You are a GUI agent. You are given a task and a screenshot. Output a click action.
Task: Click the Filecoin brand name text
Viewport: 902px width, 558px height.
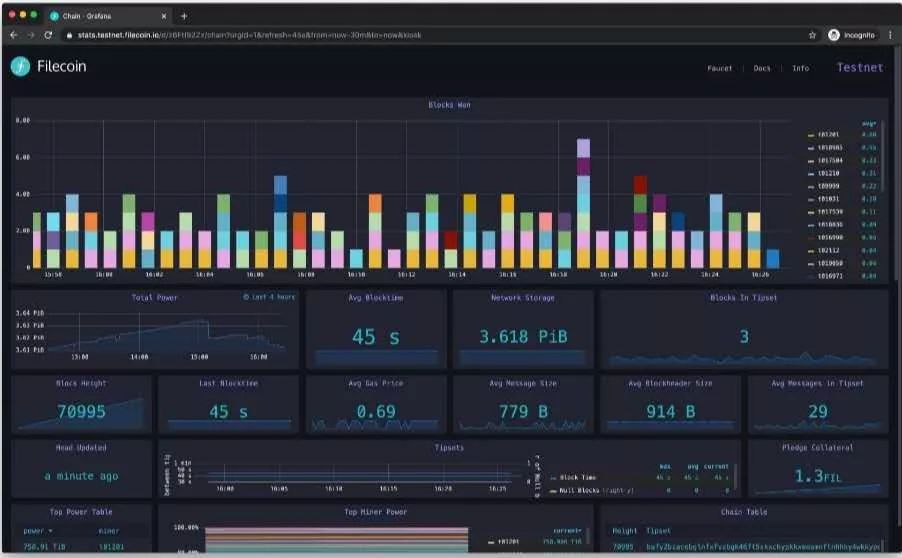coord(62,67)
